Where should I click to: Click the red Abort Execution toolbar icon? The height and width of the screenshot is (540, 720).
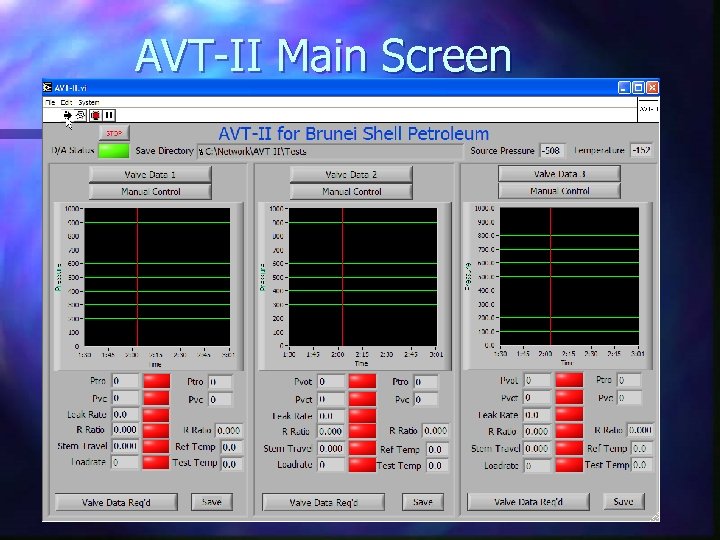(x=95, y=115)
